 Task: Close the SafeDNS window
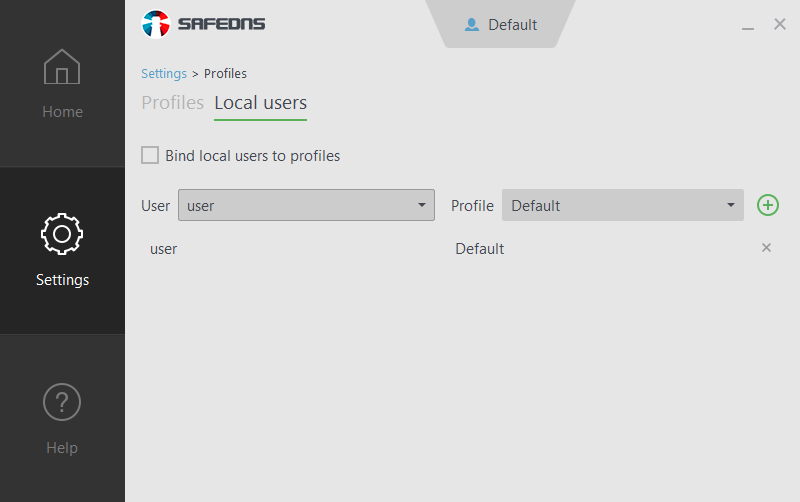780,24
